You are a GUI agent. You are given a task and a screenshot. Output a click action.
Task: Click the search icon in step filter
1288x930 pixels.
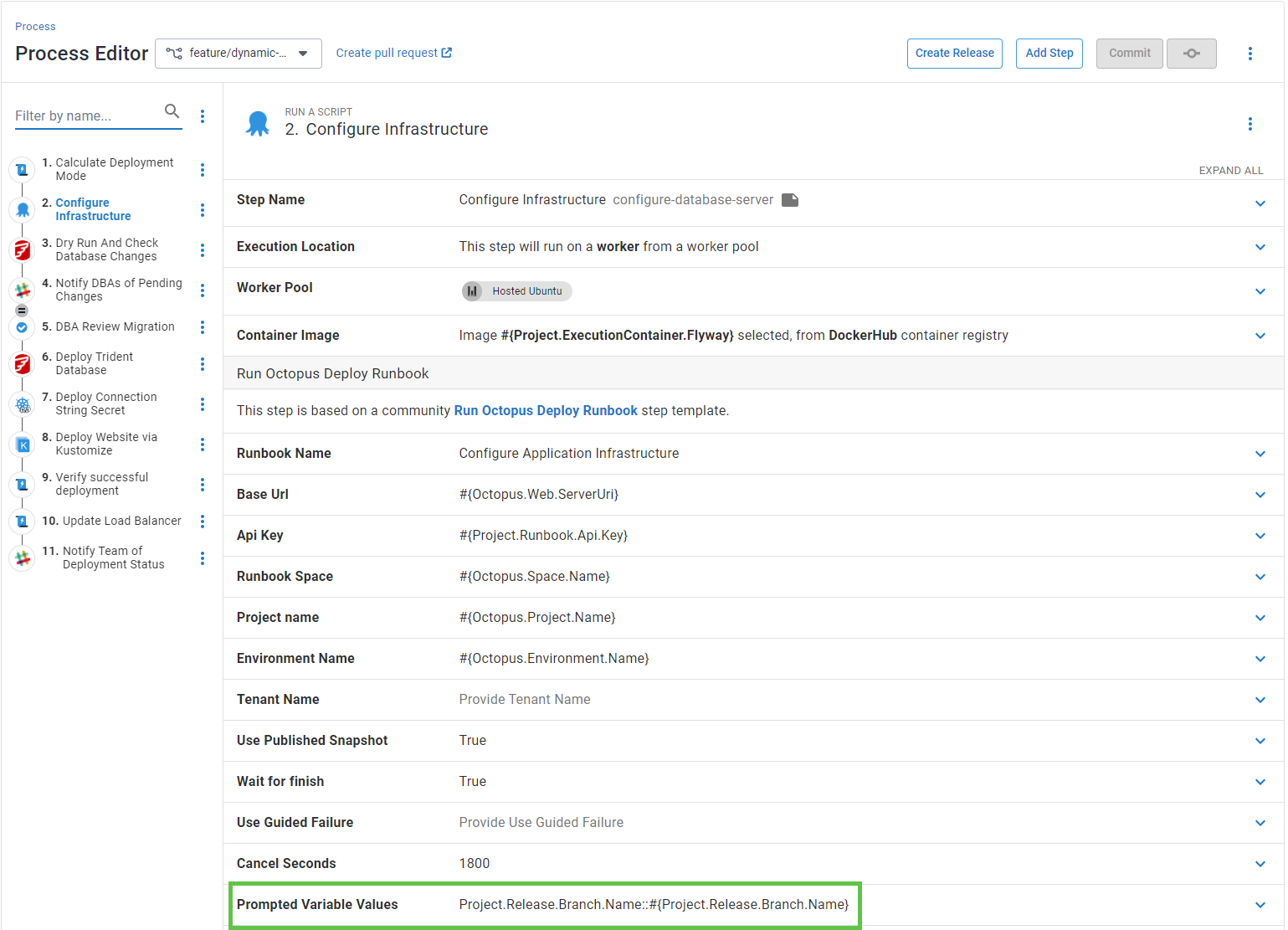click(x=172, y=111)
